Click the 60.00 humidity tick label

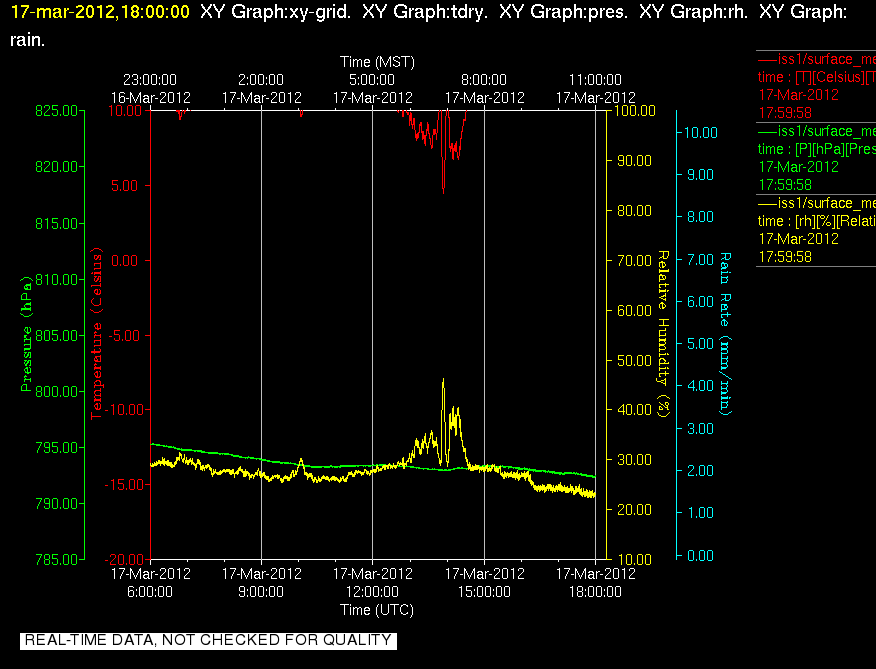click(635, 310)
